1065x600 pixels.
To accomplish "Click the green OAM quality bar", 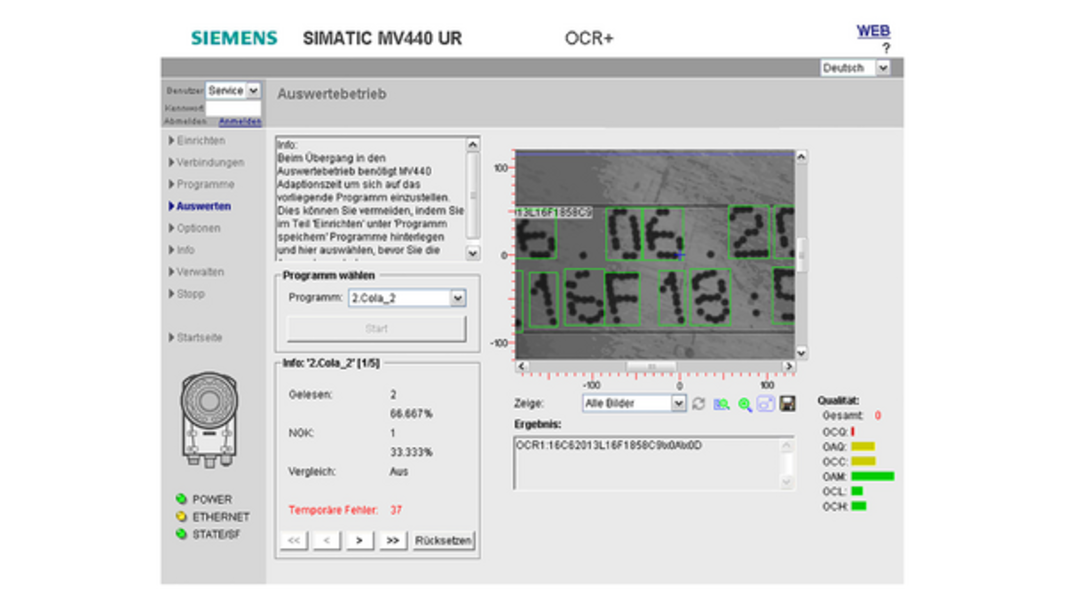I will 872,476.
